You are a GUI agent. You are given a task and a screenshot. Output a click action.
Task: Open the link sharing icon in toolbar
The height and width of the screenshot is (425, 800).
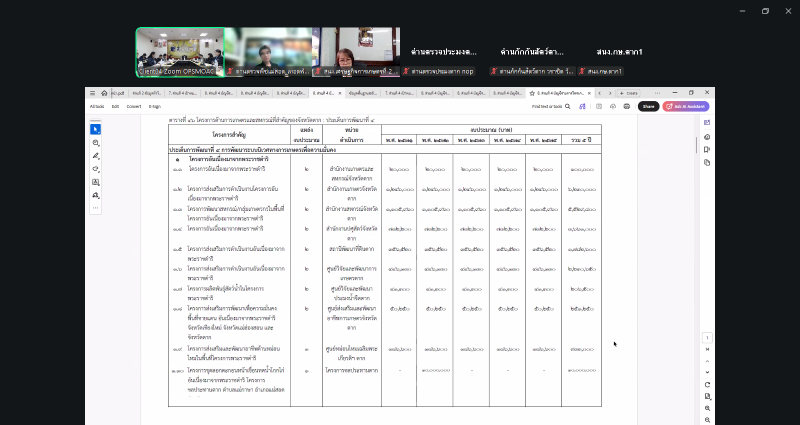click(x=582, y=107)
